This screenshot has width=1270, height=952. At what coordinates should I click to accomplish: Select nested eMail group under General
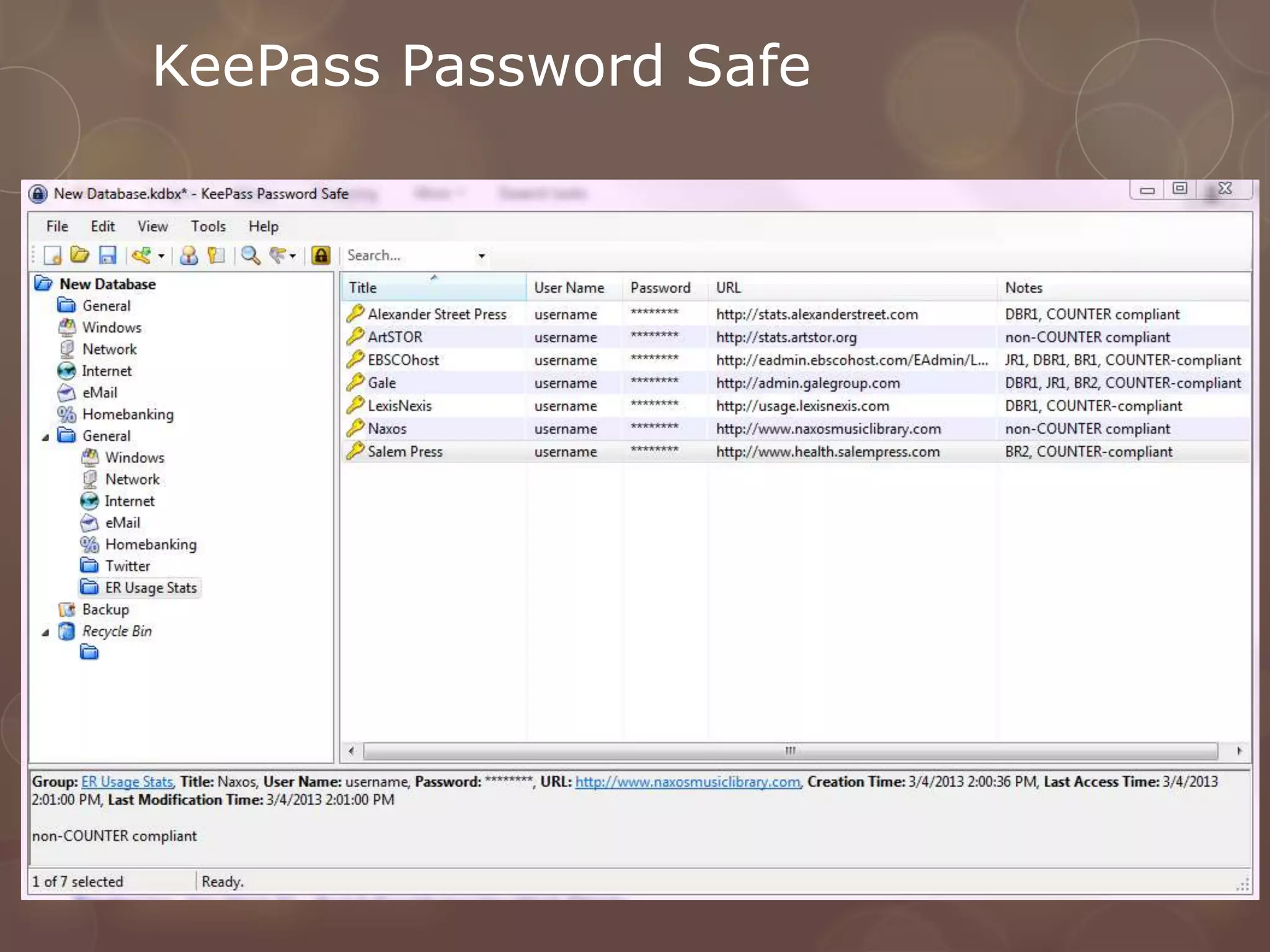pos(122,522)
